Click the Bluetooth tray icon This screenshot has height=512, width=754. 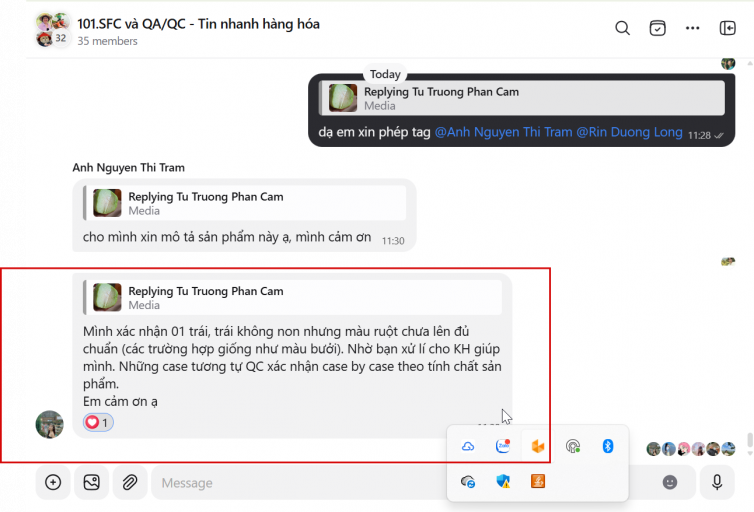coord(608,447)
